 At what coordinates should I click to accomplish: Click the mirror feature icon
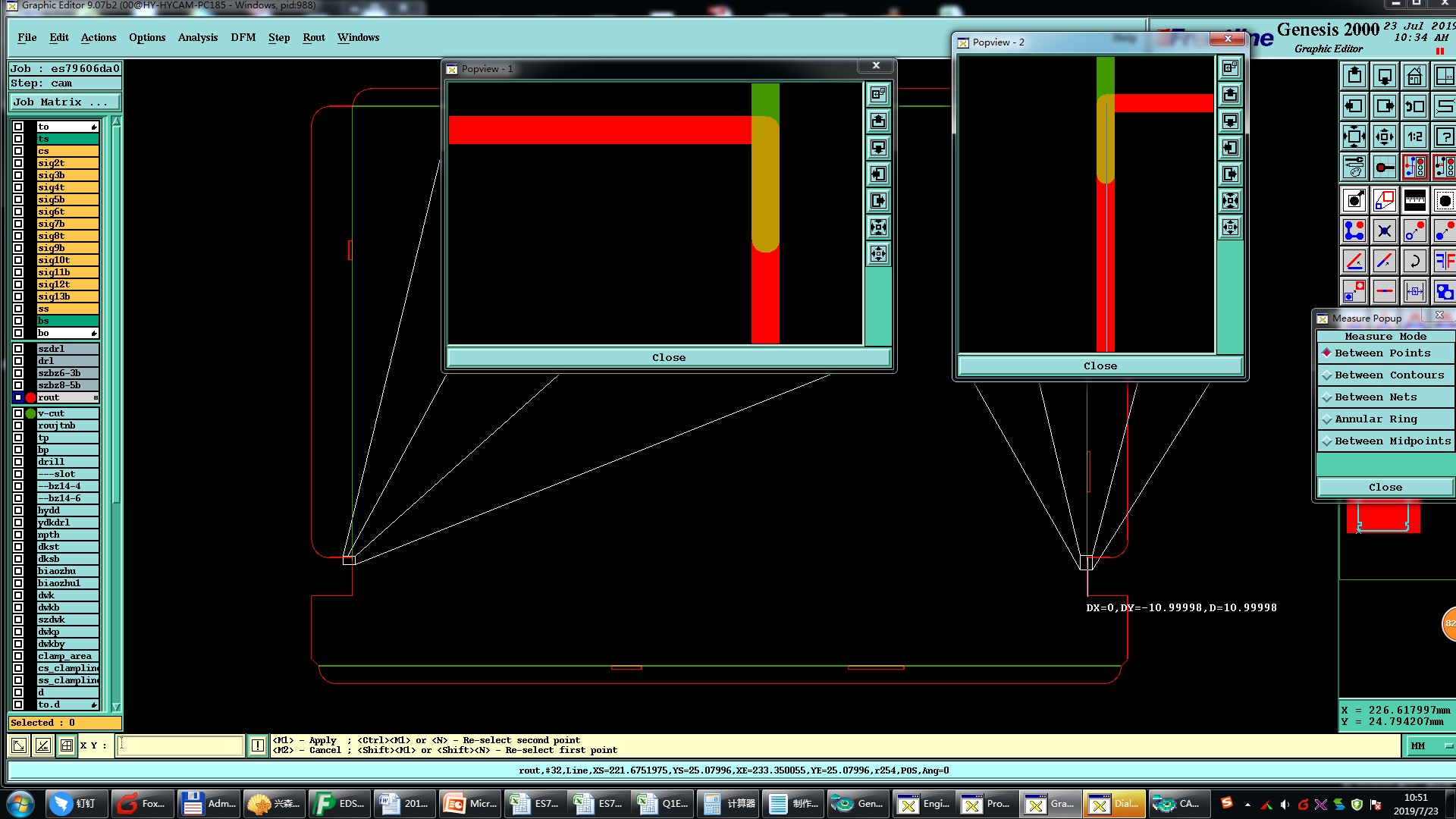tap(1444, 261)
